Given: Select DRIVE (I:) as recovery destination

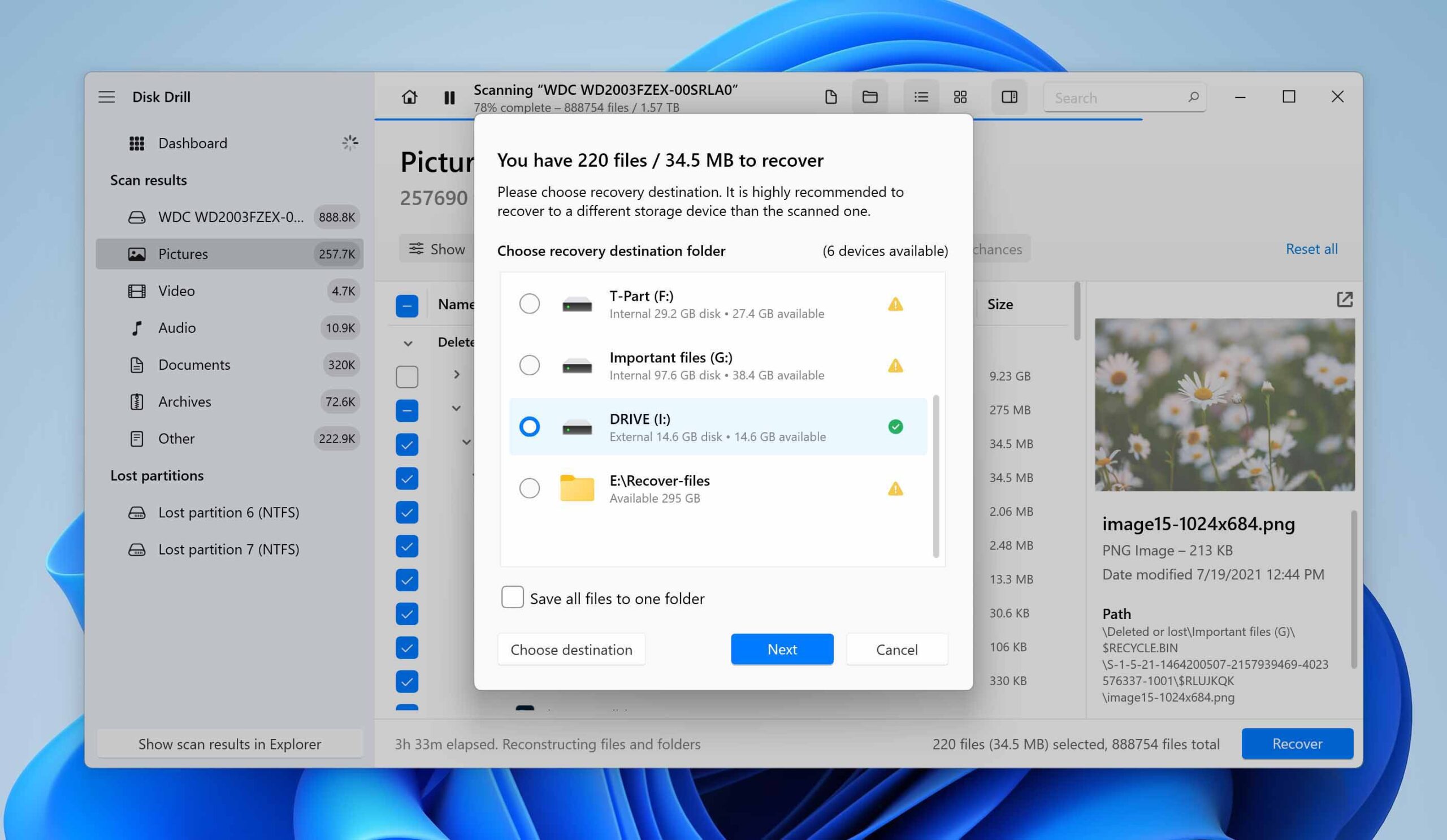Looking at the screenshot, I should tap(529, 426).
